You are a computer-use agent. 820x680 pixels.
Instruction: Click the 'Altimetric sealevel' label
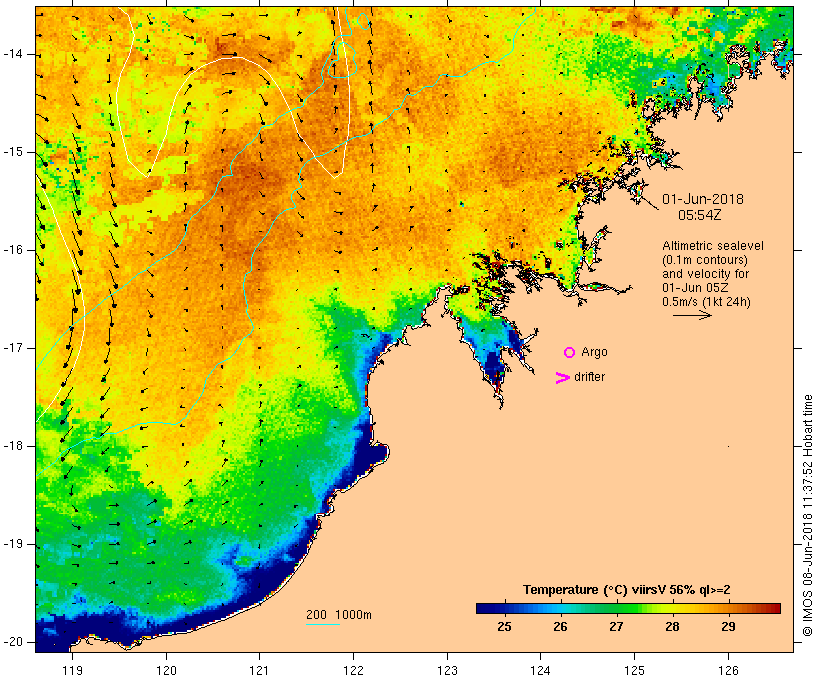click(713, 246)
